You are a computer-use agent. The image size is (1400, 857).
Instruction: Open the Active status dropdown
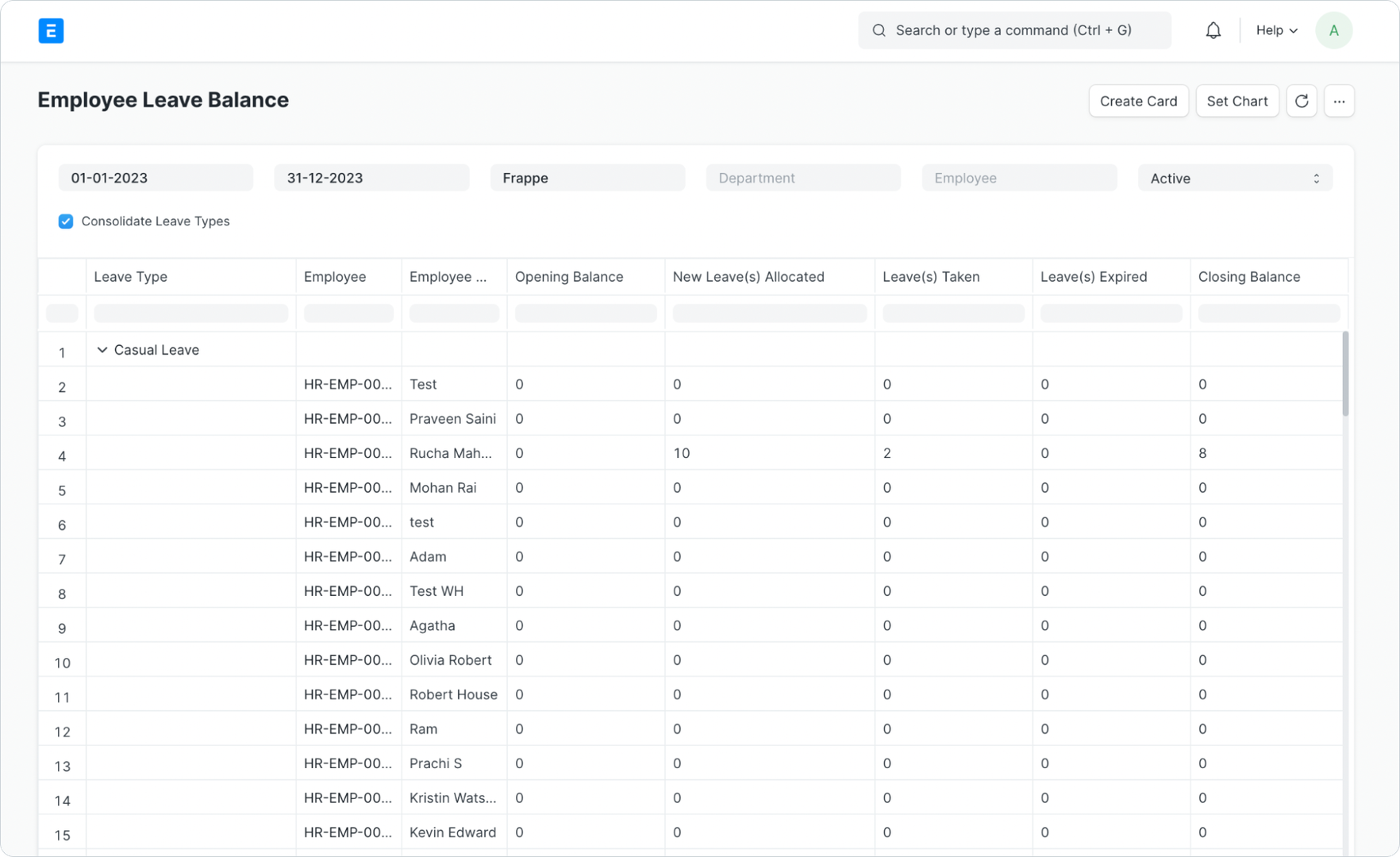click(x=1235, y=179)
